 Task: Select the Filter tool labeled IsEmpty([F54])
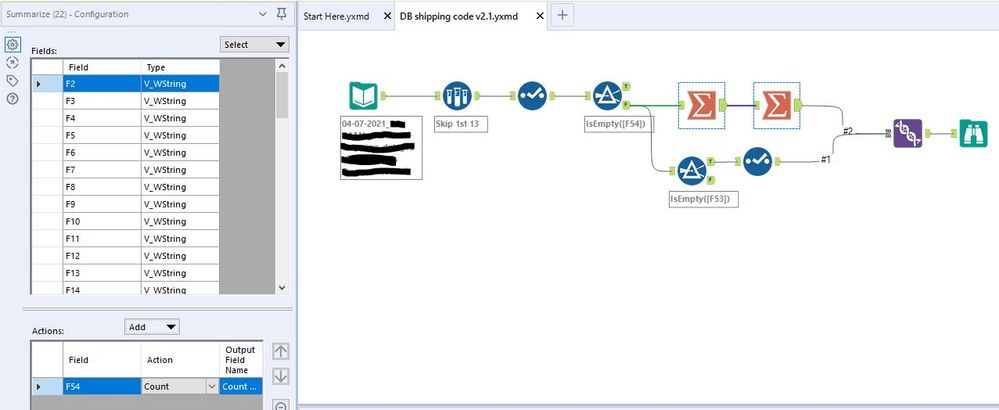click(x=607, y=96)
